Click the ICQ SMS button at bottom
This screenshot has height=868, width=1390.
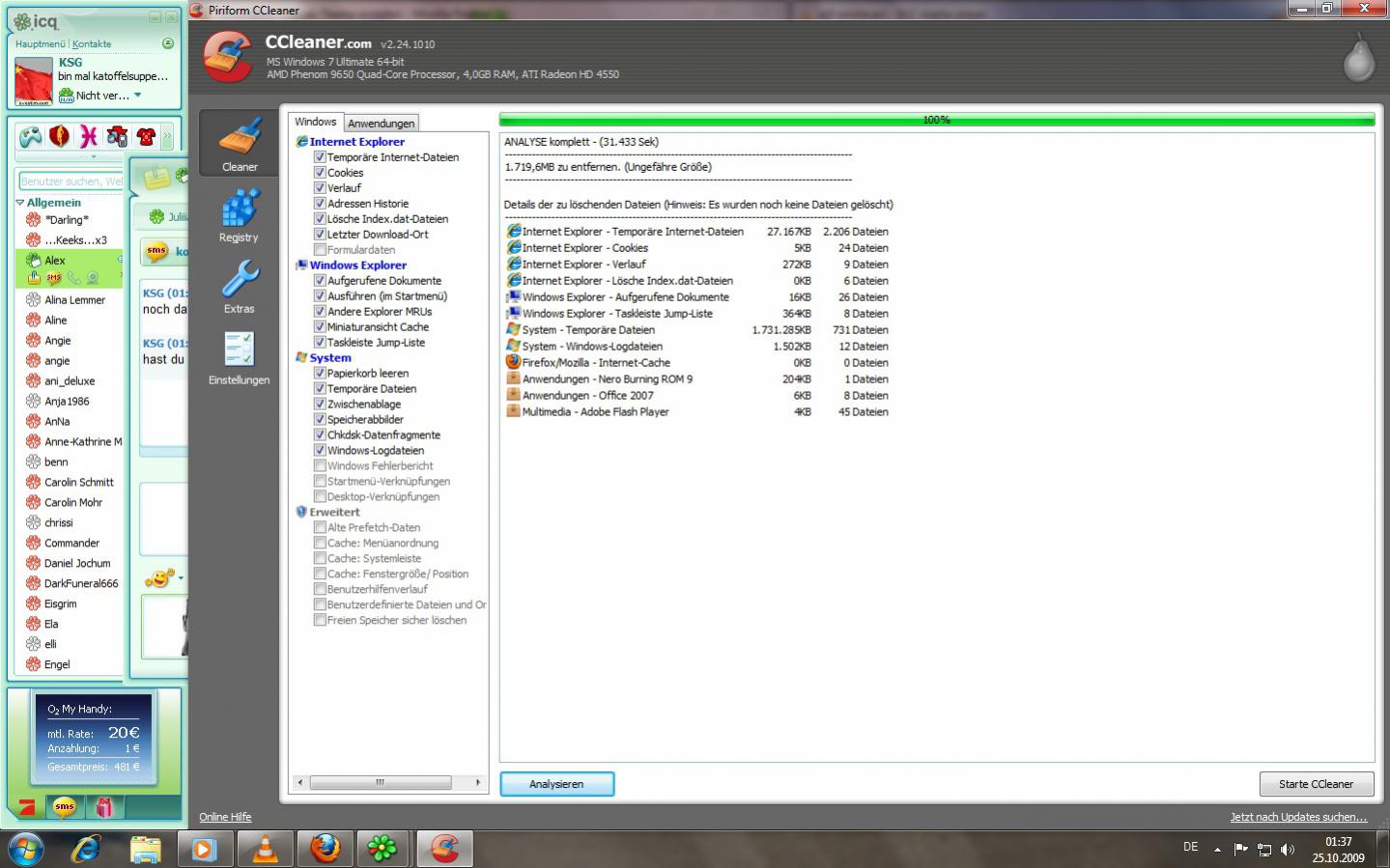(x=65, y=806)
